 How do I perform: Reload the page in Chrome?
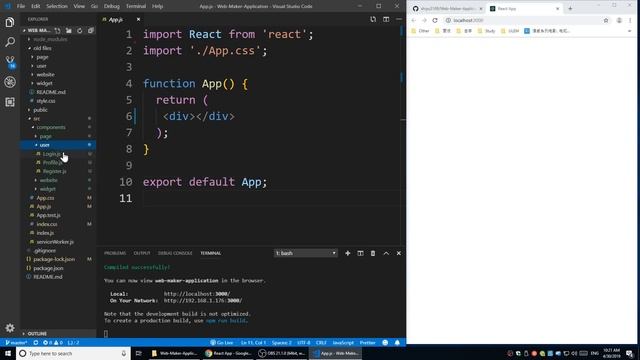click(x=435, y=20)
